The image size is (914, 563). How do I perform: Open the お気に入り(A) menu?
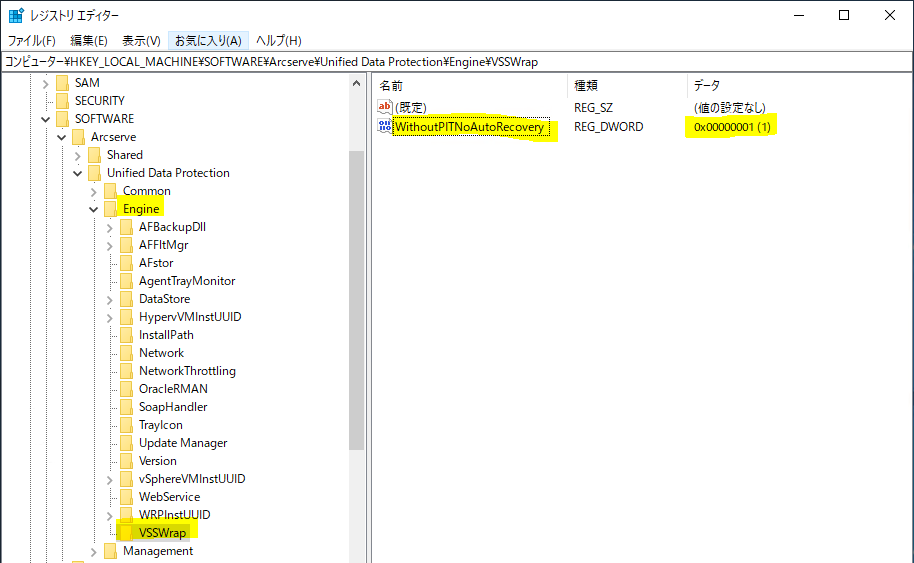point(208,41)
